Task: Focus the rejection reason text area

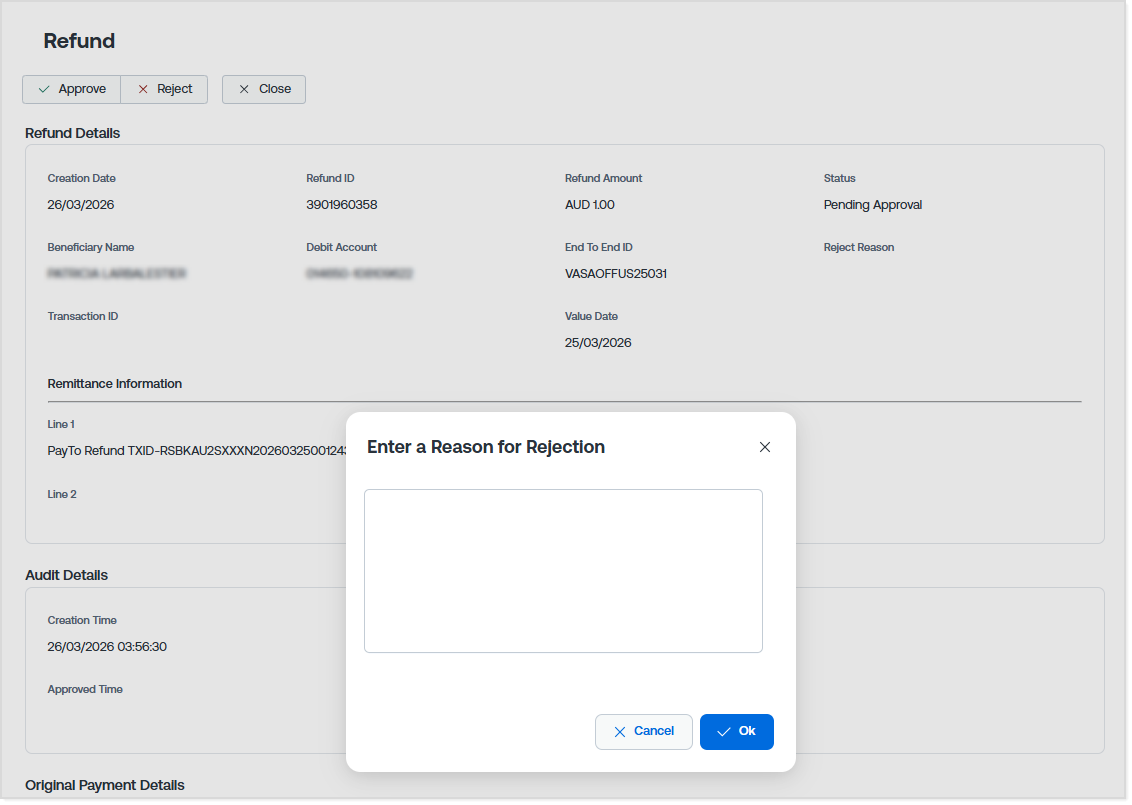Action: click(x=564, y=571)
